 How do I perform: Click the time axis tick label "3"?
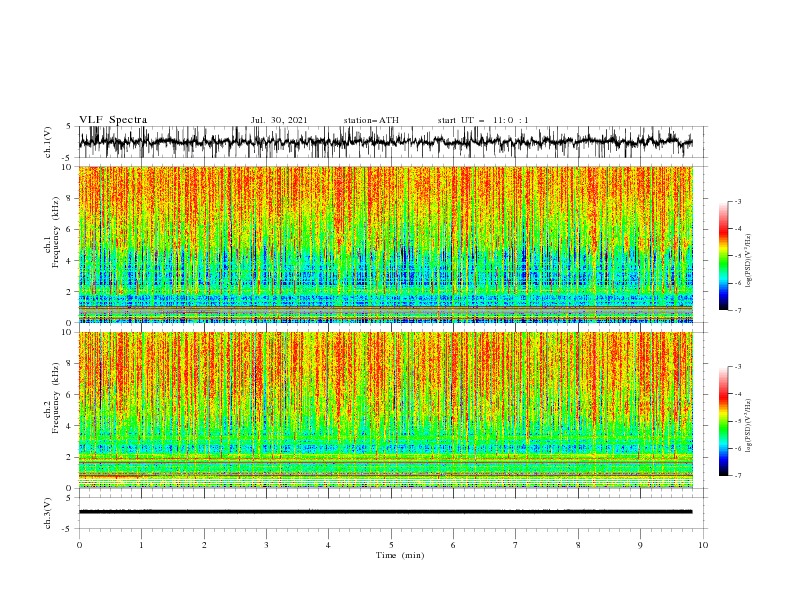coord(266,545)
